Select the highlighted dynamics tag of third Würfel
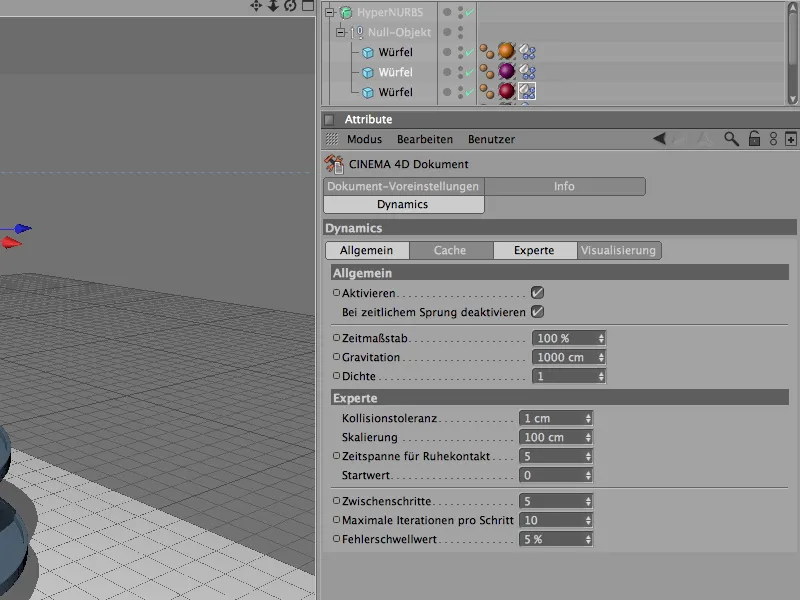Screen dimensions: 800x600 click(527, 91)
